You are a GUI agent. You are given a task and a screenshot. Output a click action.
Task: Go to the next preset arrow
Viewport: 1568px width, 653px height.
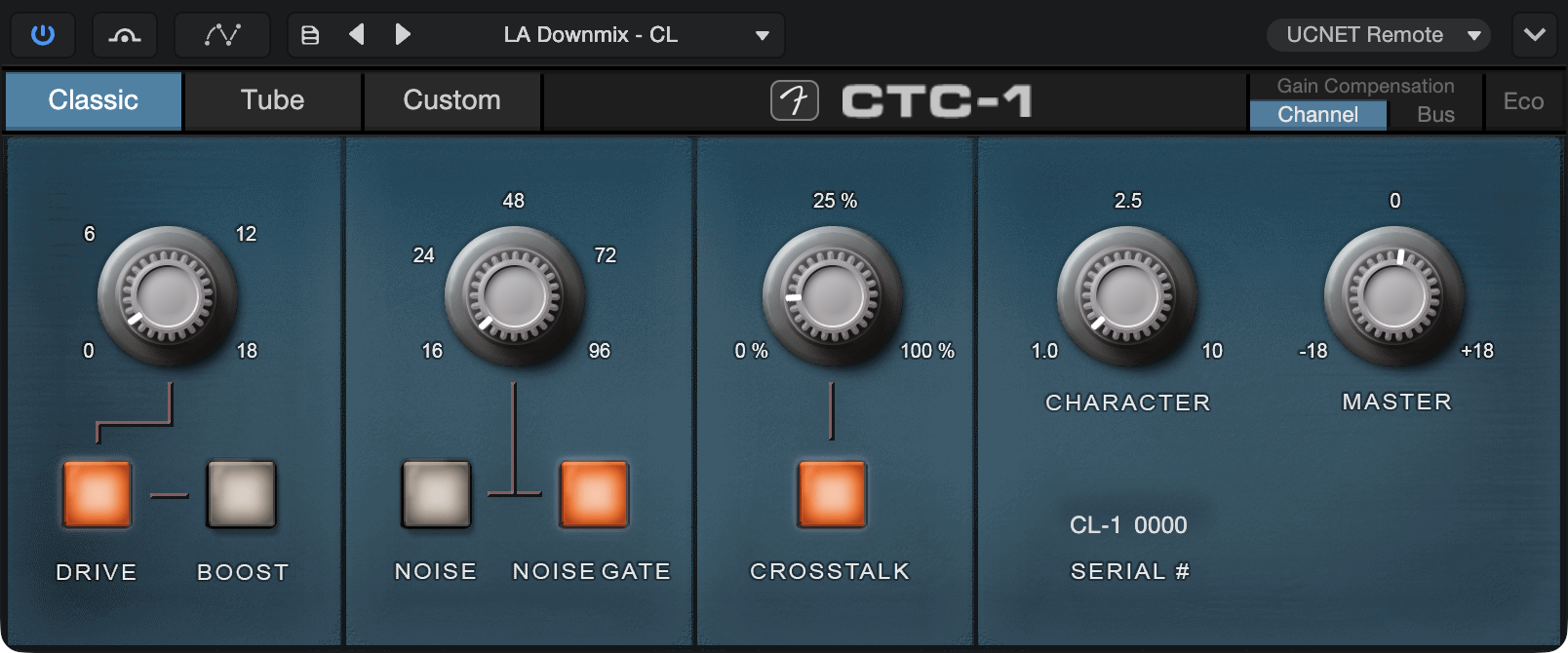402,35
